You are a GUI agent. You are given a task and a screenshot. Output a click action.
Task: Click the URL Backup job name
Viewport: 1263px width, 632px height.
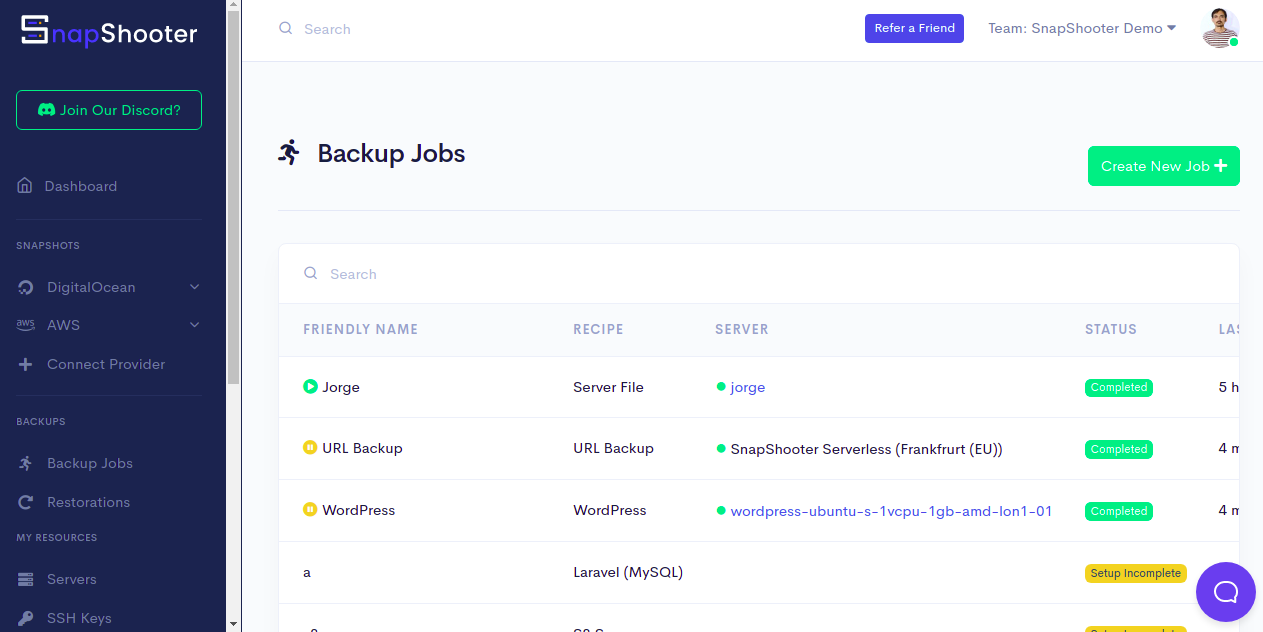pyautogui.click(x=362, y=448)
